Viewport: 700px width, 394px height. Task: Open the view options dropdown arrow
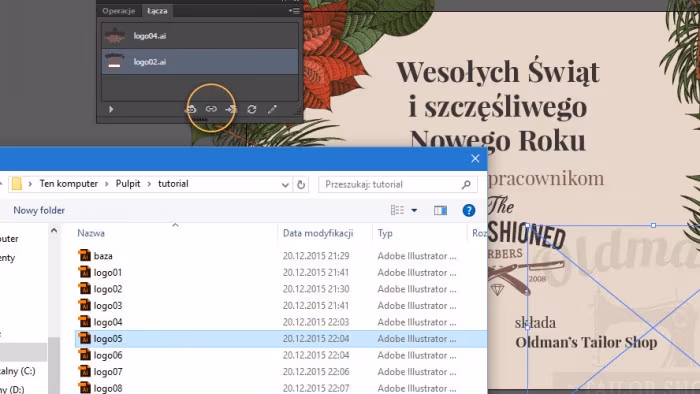(x=414, y=210)
